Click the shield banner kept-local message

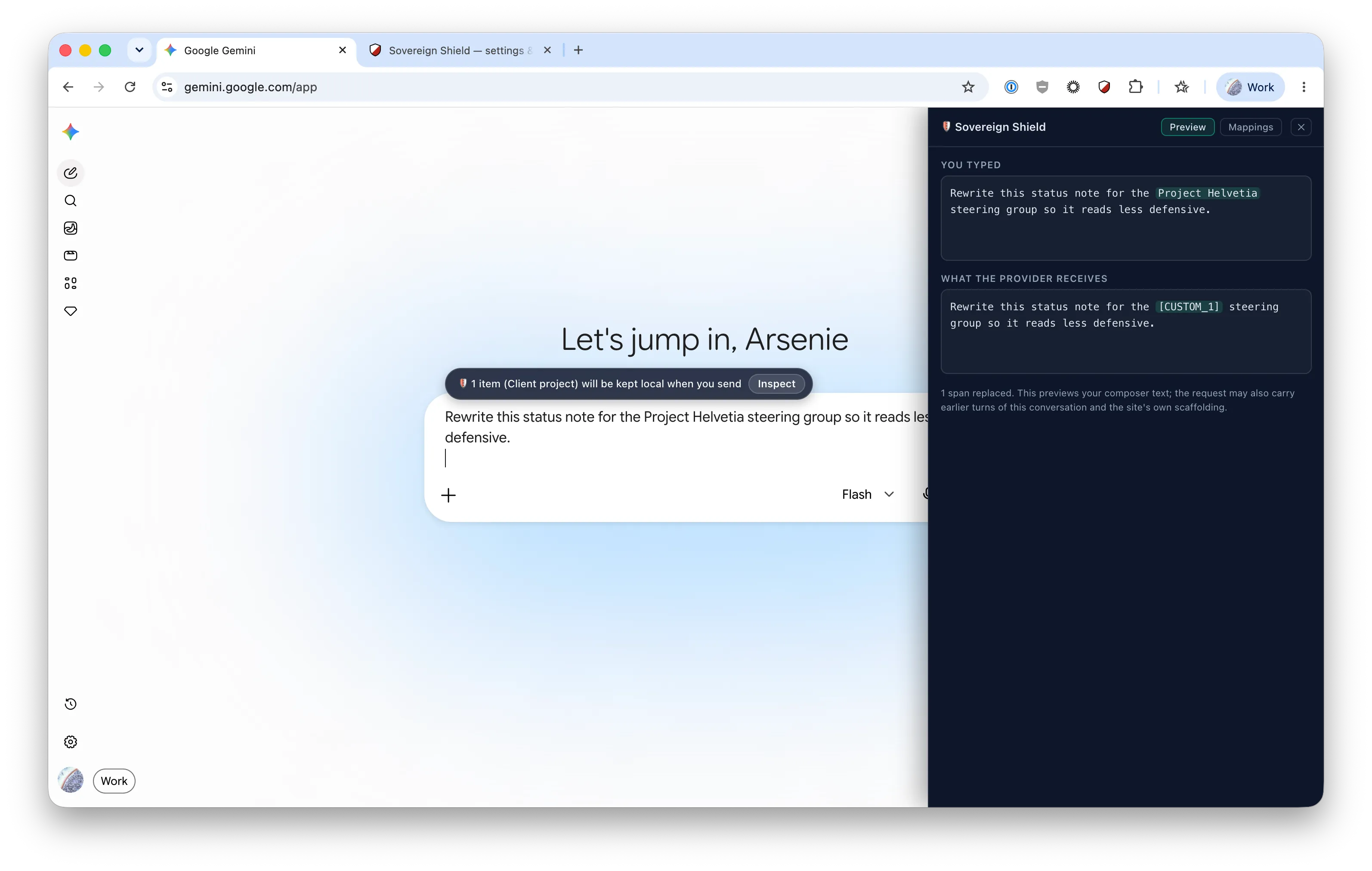pos(606,383)
